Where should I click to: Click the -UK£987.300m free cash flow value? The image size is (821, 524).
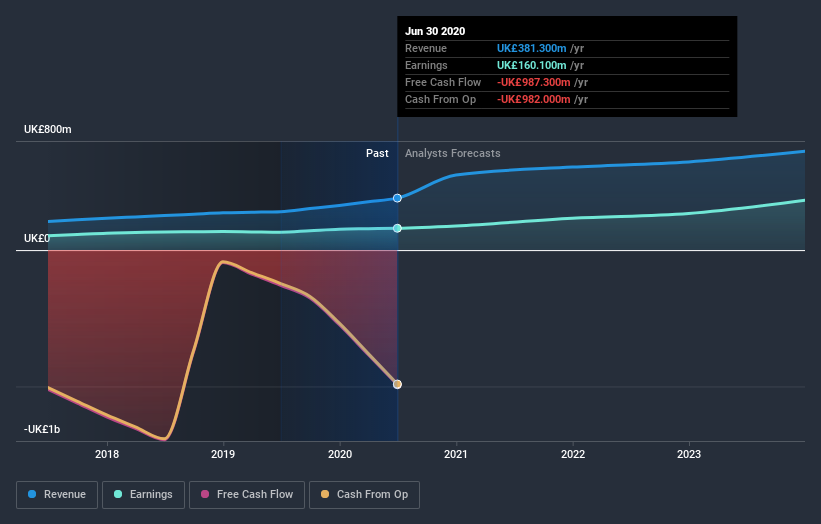(534, 82)
